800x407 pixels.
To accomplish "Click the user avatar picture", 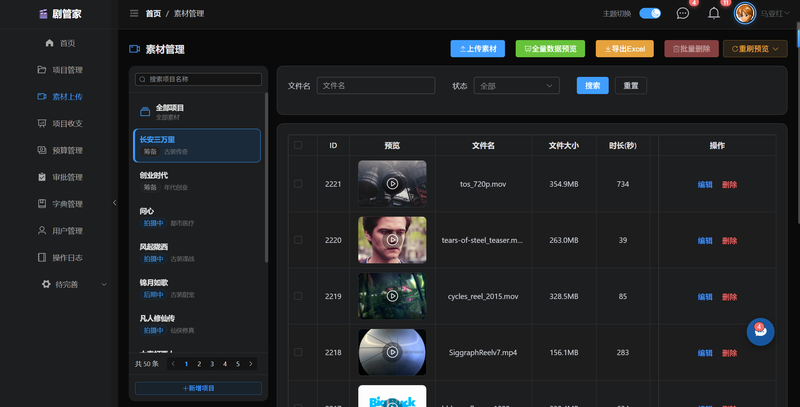I will click(x=744, y=13).
